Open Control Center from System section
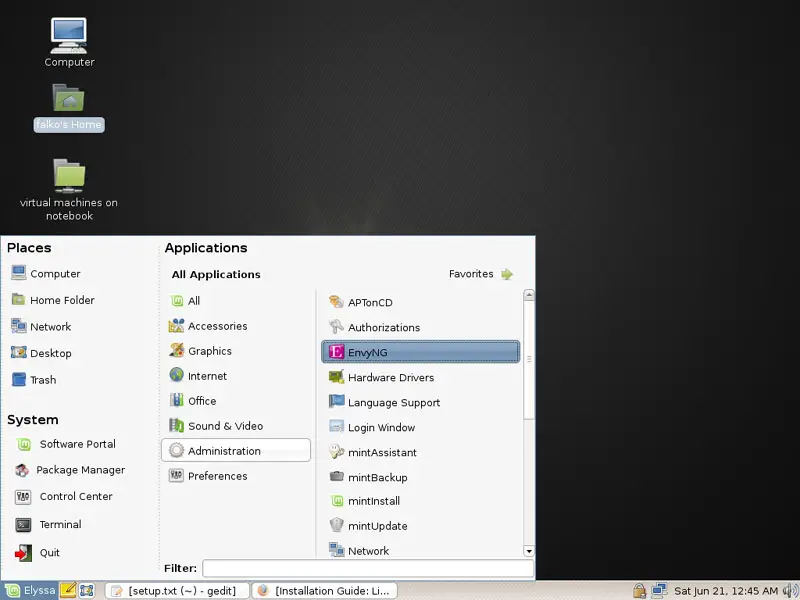The image size is (800, 600). pyautogui.click(x=63, y=496)
